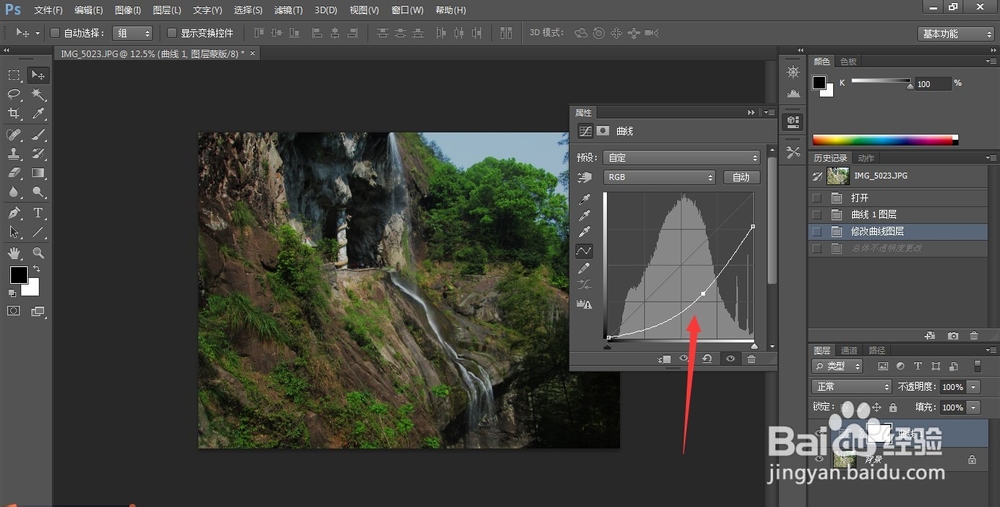Select the Magic Wand tool
The width and height of the screenshot is (1000, 507).
click(38, 94)
